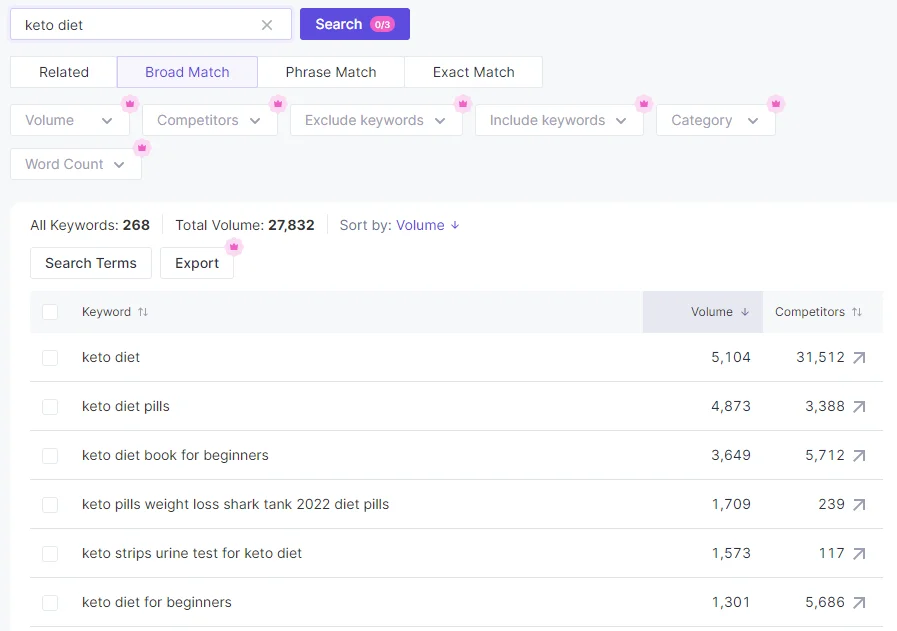Viewport: 897px width, 631px height.
Task: Switch to the Exact Match tab
Action: point(473,72)
